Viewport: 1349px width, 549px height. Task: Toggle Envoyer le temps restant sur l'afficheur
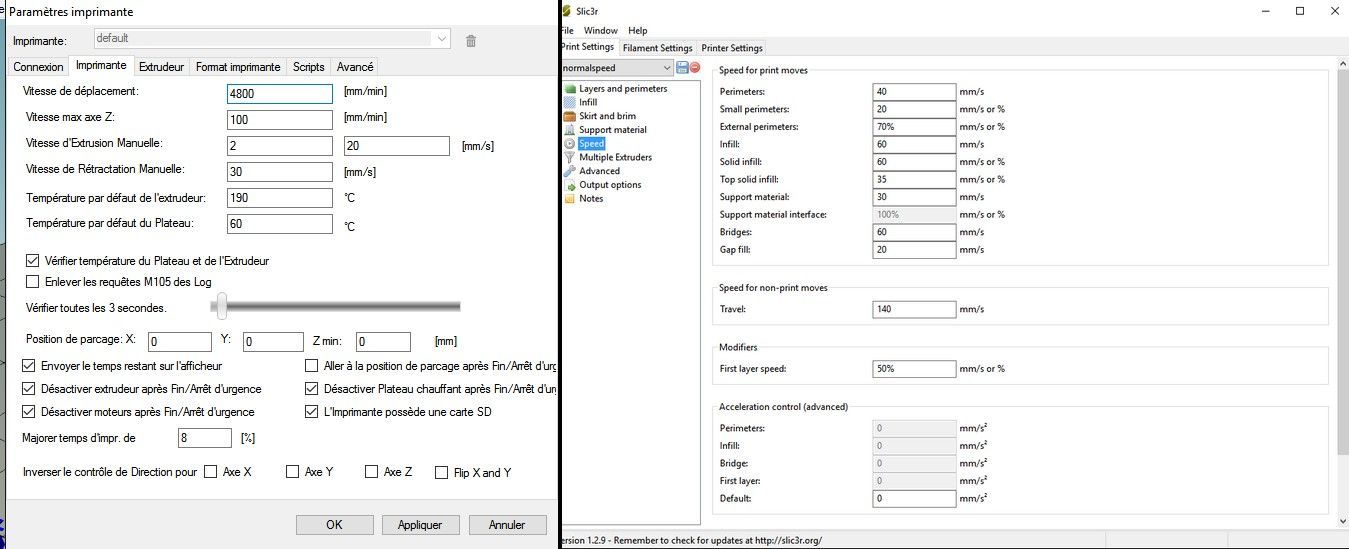click(x=28, y=366)
